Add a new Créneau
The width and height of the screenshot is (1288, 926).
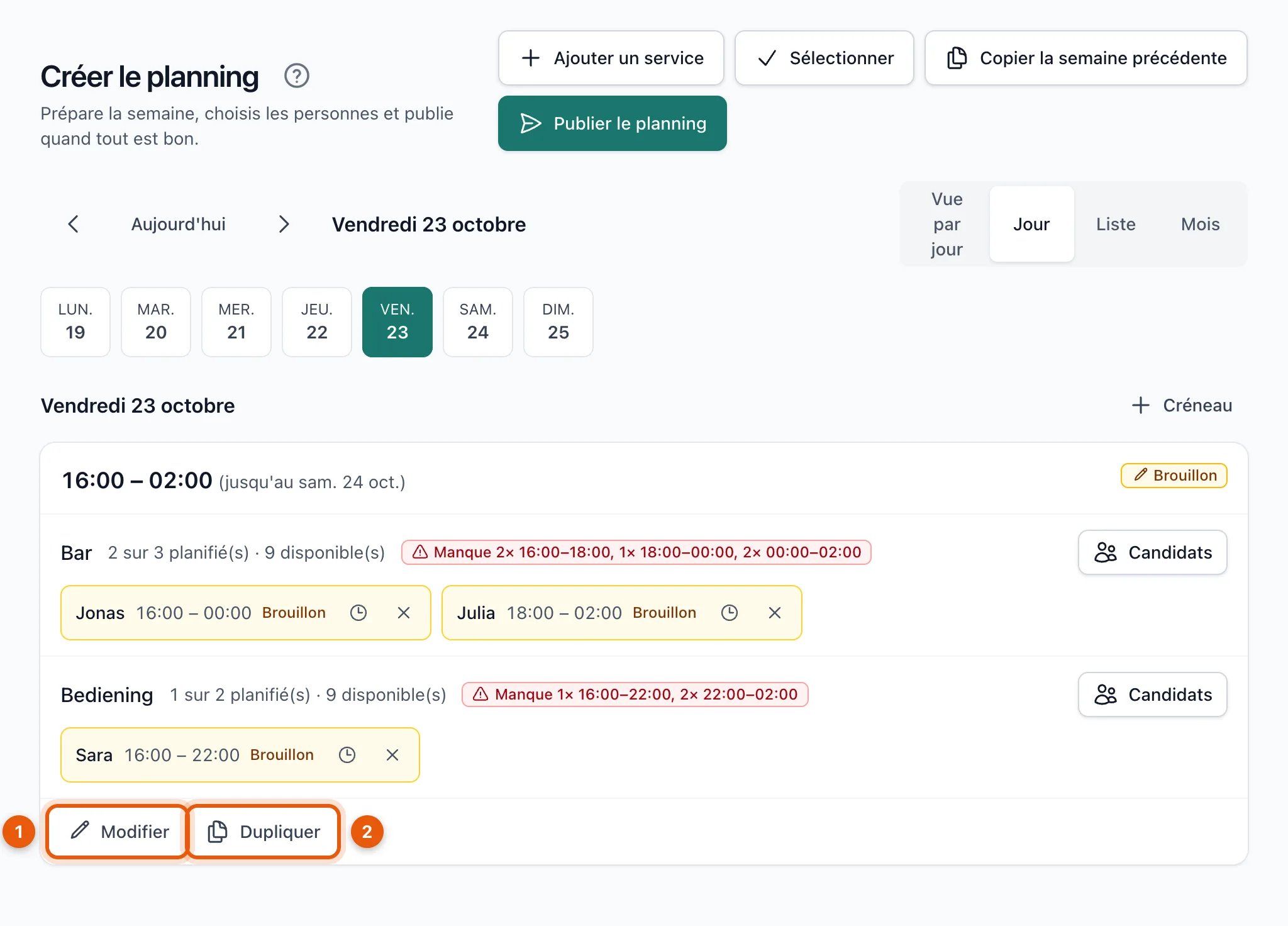click(x=1182, y=406)
